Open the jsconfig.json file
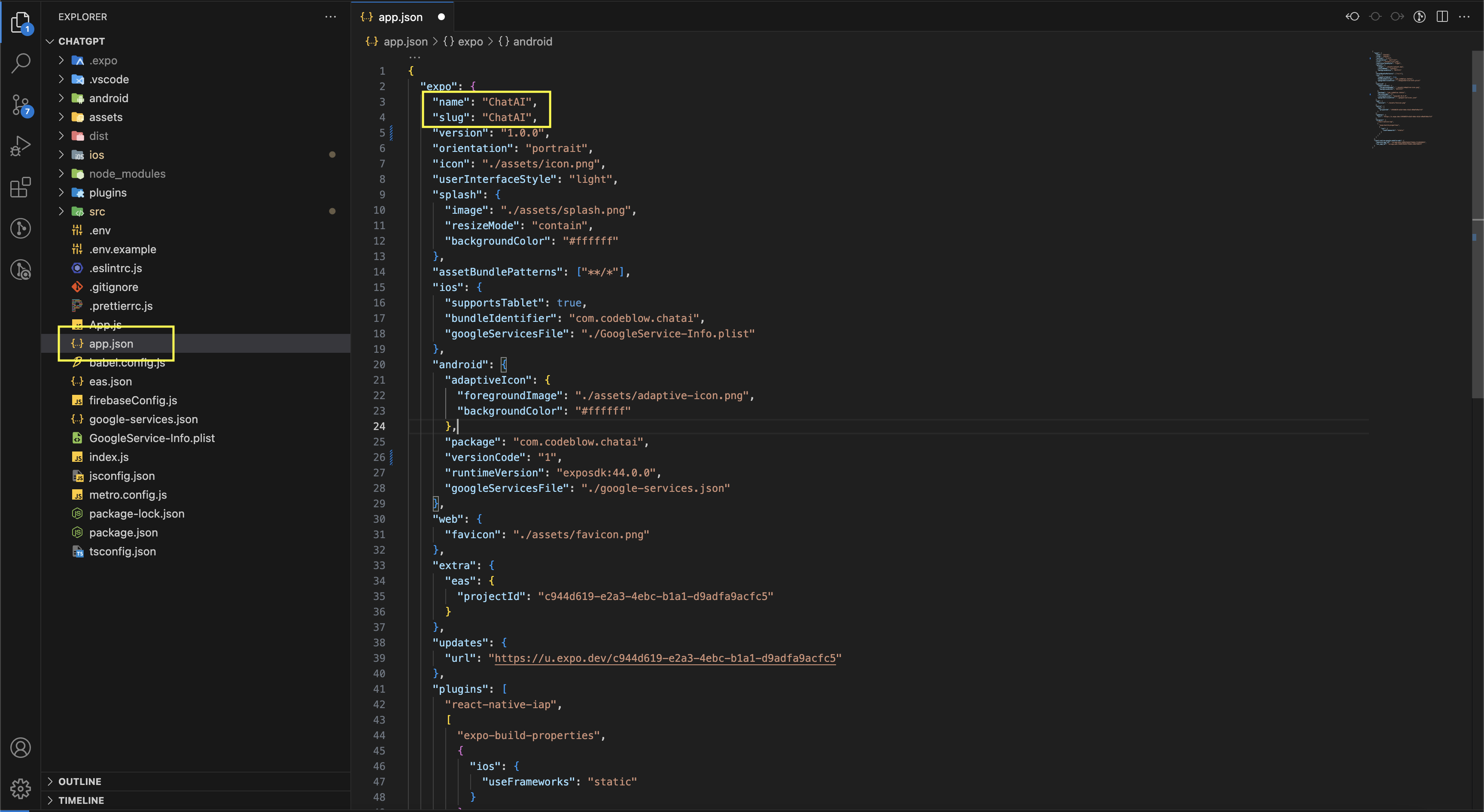Screen dimensions: 1484x812 pyautogui.click(x=196, y=476)
